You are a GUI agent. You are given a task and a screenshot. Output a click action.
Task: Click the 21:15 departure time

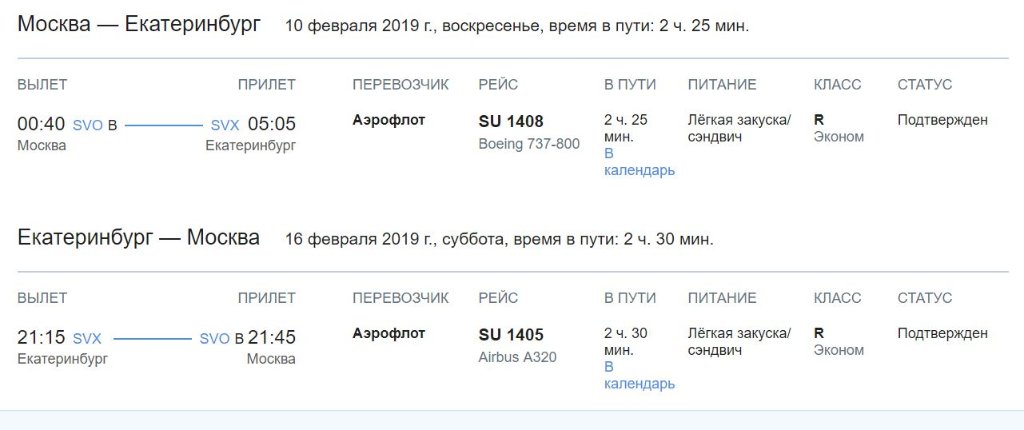coord(41,338)
